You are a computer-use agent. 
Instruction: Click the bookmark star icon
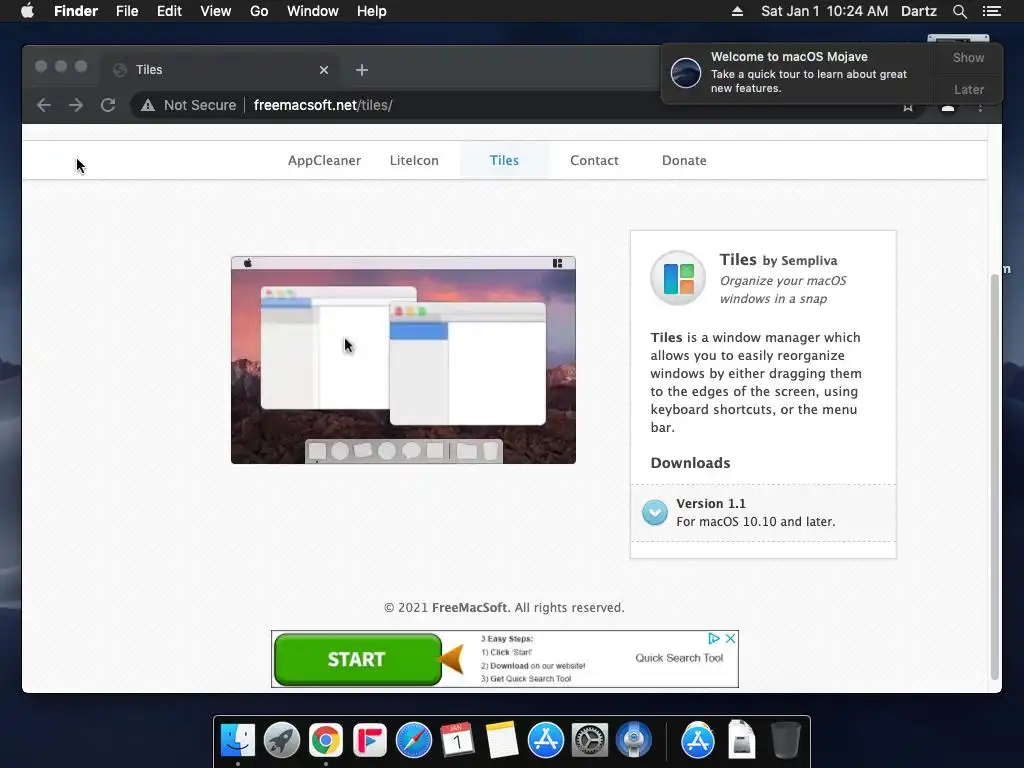click(908, 108)
